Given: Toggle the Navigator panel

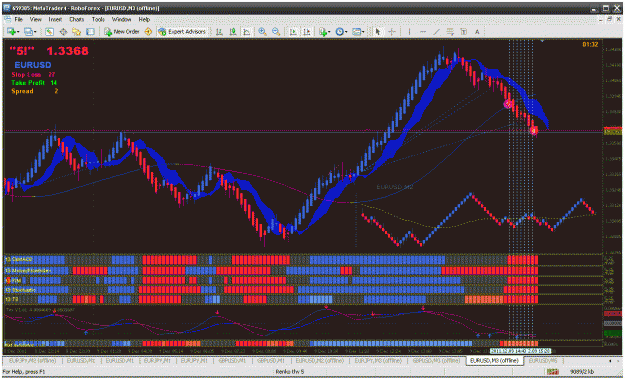Looking at the screenshot, I should (x=77, y=32).
